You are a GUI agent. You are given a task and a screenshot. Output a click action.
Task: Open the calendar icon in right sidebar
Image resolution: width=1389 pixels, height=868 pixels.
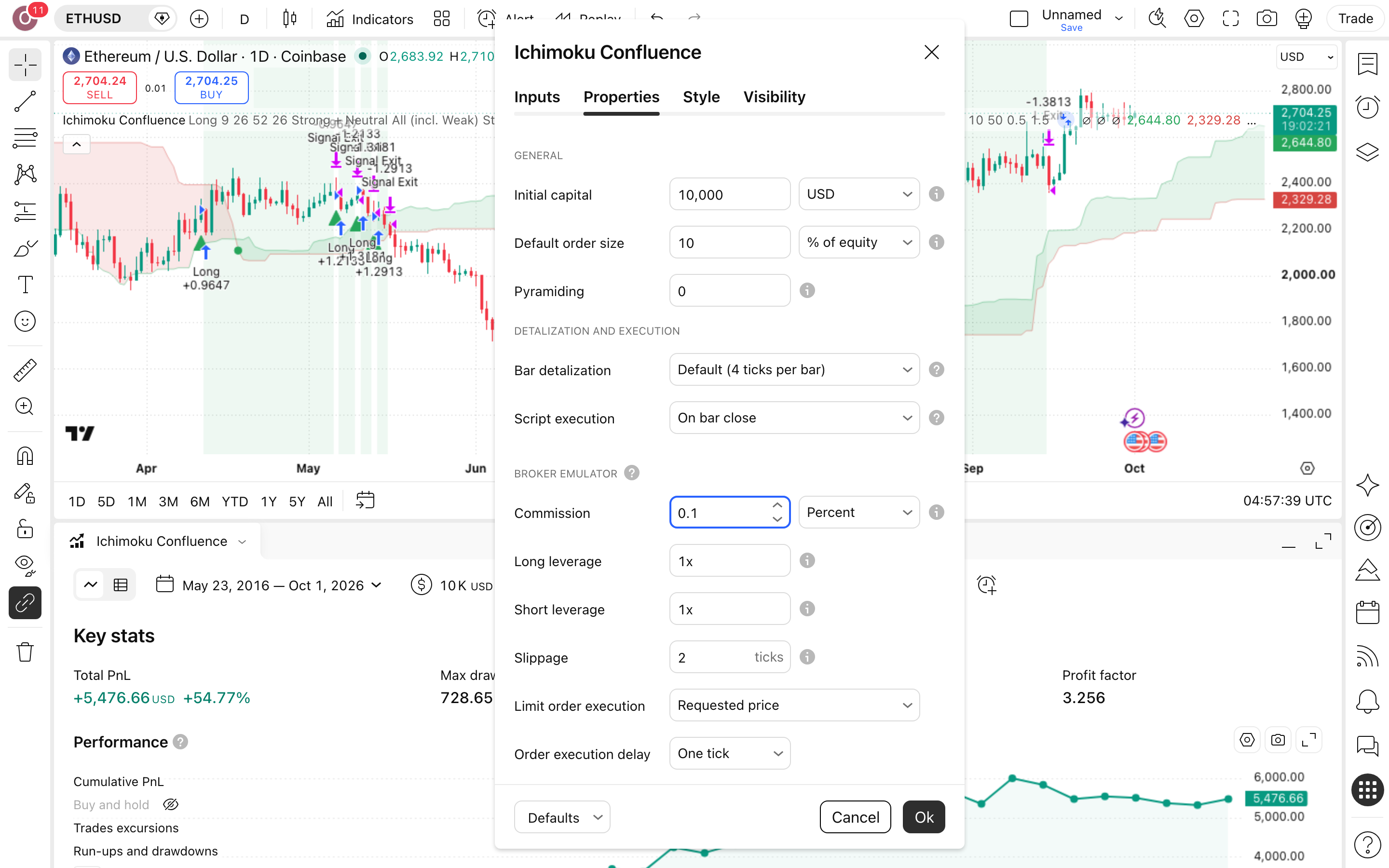(x=1367, y=612)
